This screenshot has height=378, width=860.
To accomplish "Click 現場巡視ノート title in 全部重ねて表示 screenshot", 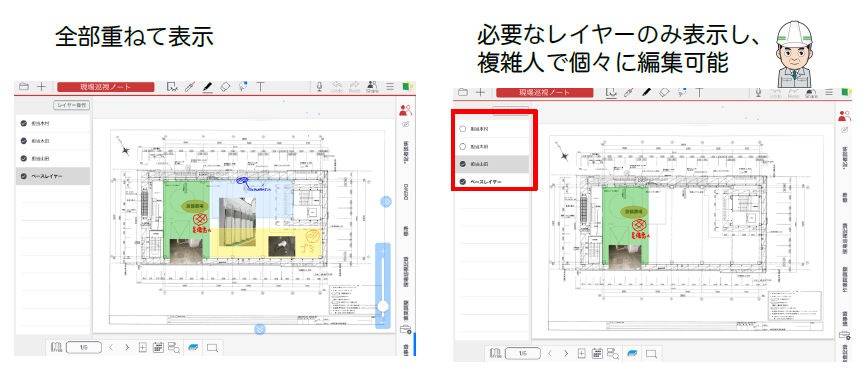I will [x=105, y=87].
